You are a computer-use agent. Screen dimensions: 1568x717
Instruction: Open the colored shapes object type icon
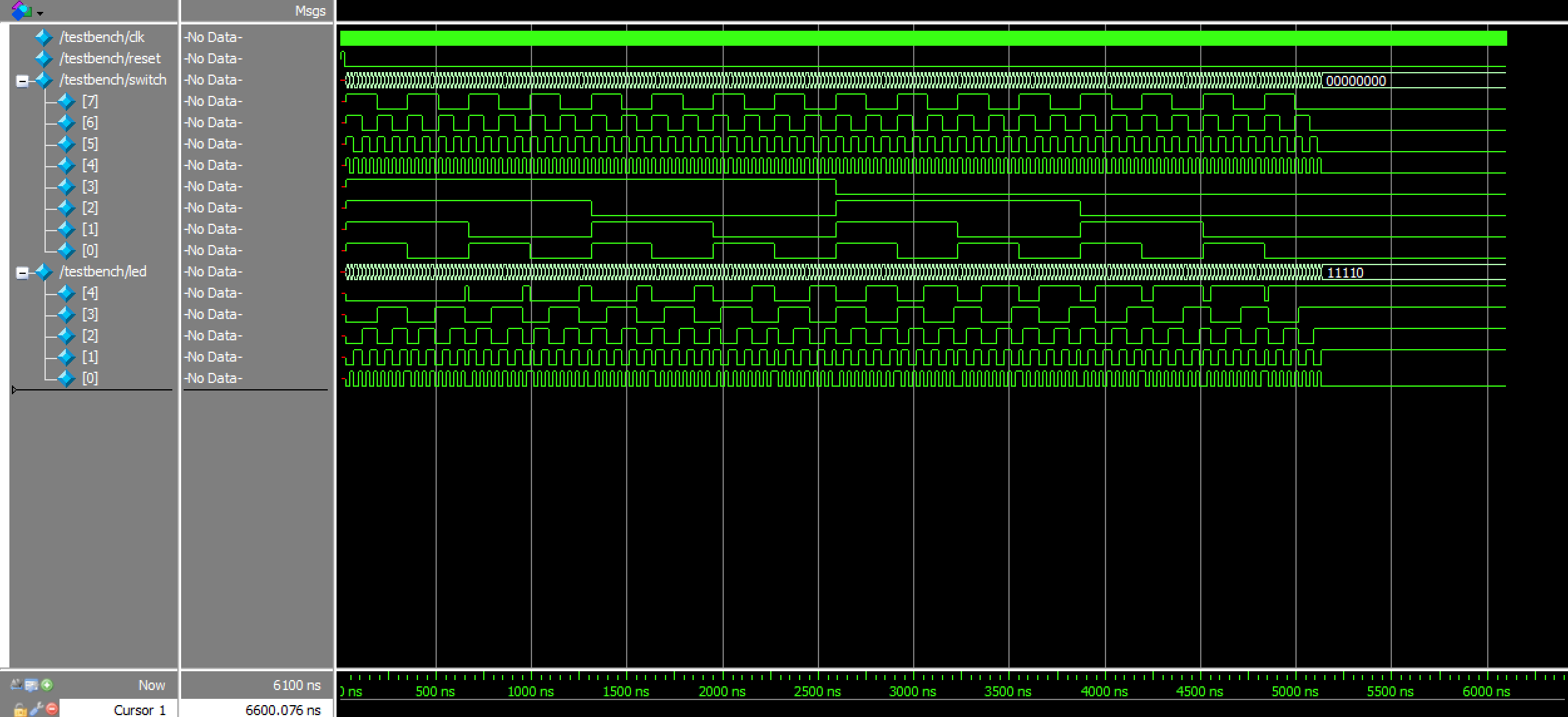click(x=22, y=10)
